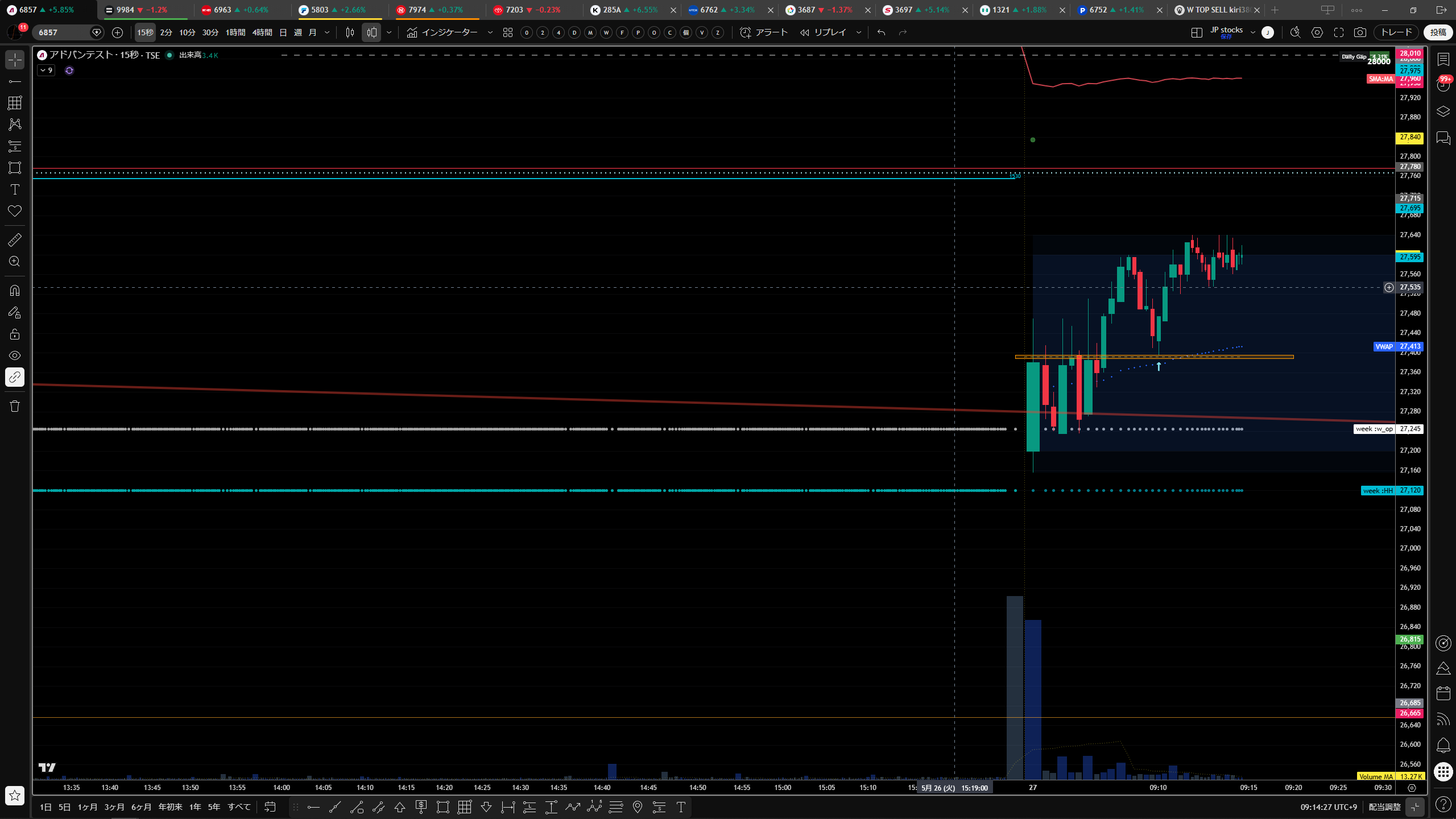
Task: Select the hollow candles chart style icon
Action: tap(371, 32)
